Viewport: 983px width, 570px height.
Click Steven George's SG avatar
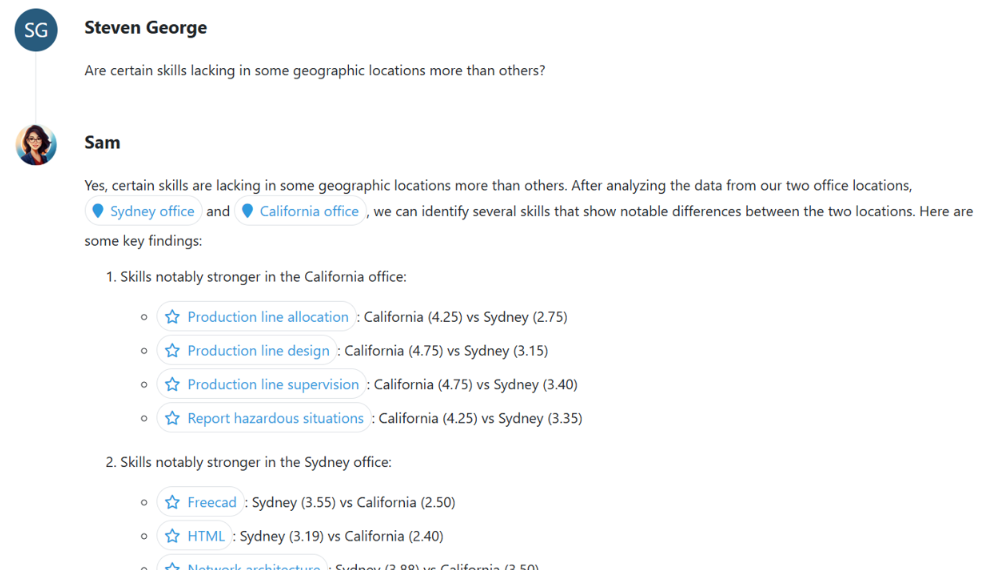tap(36, 30)
